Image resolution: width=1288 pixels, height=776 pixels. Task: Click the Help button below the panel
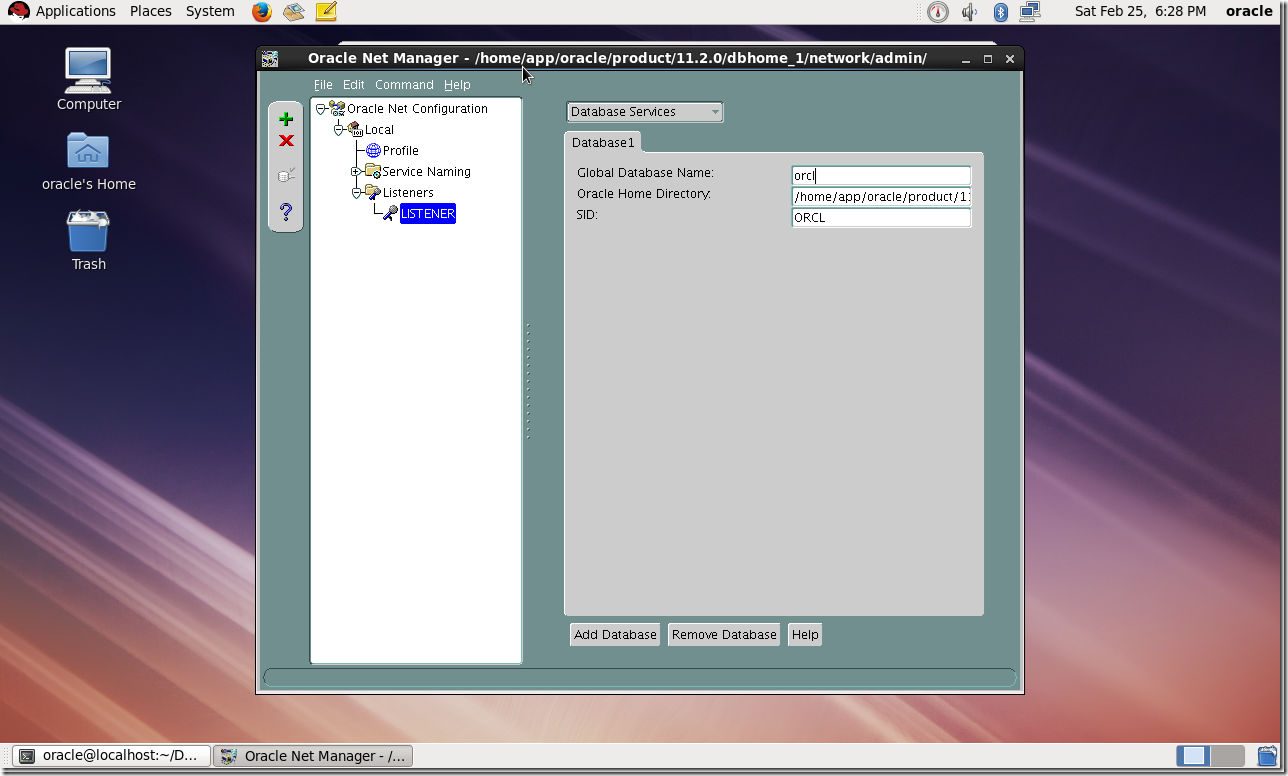click(x=805, y=635)
